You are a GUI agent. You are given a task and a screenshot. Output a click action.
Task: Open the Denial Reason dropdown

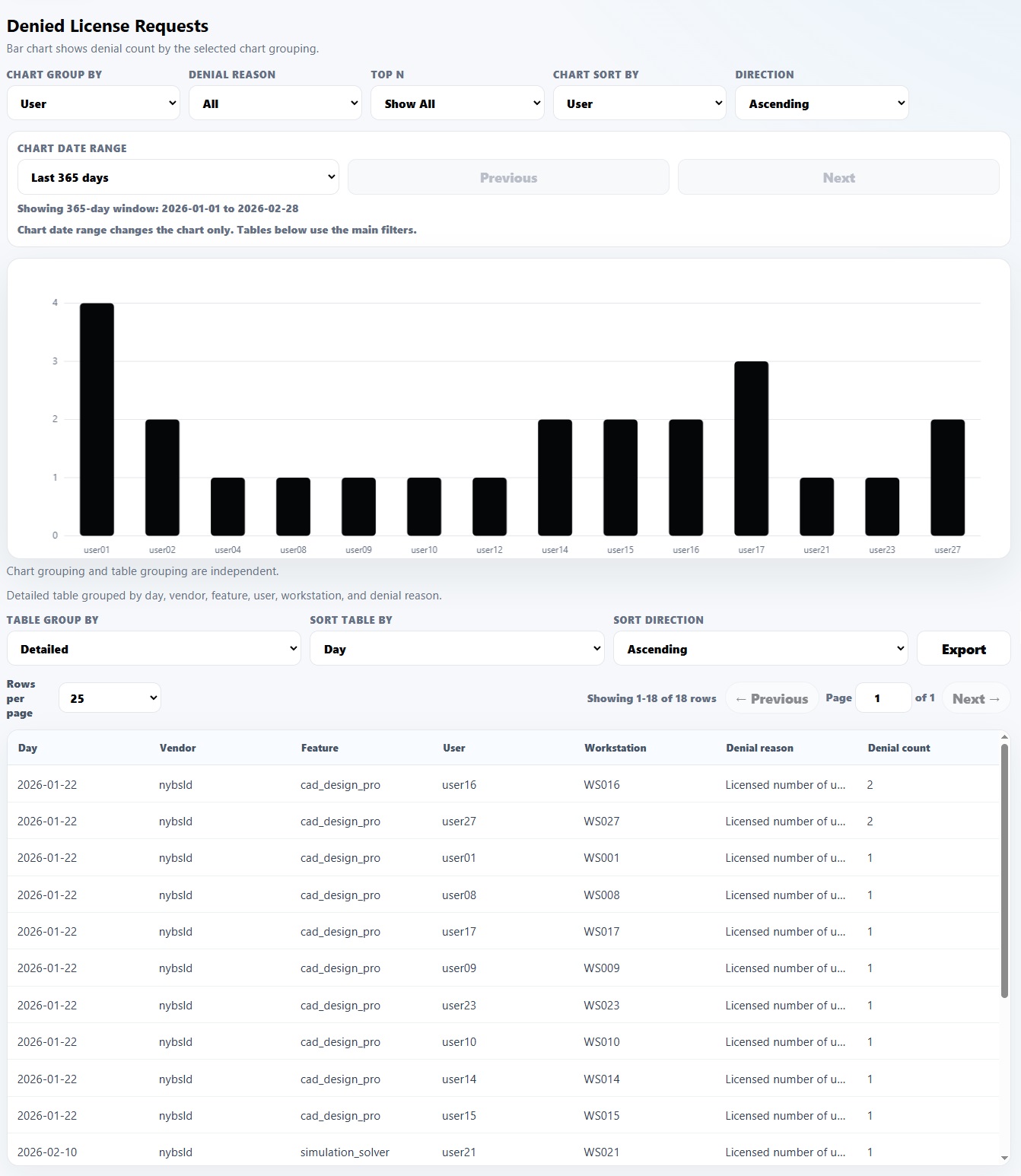click(275, 103)
